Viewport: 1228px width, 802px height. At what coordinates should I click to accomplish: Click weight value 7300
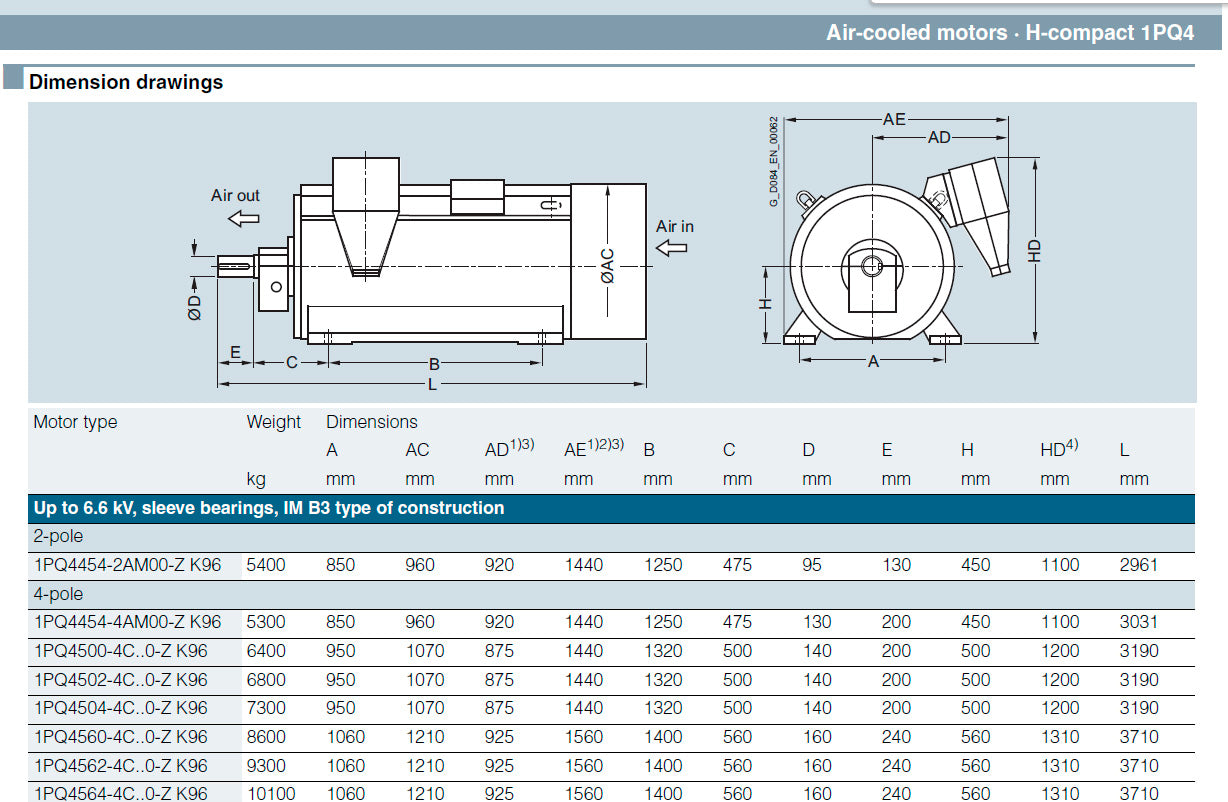[266, 708]
